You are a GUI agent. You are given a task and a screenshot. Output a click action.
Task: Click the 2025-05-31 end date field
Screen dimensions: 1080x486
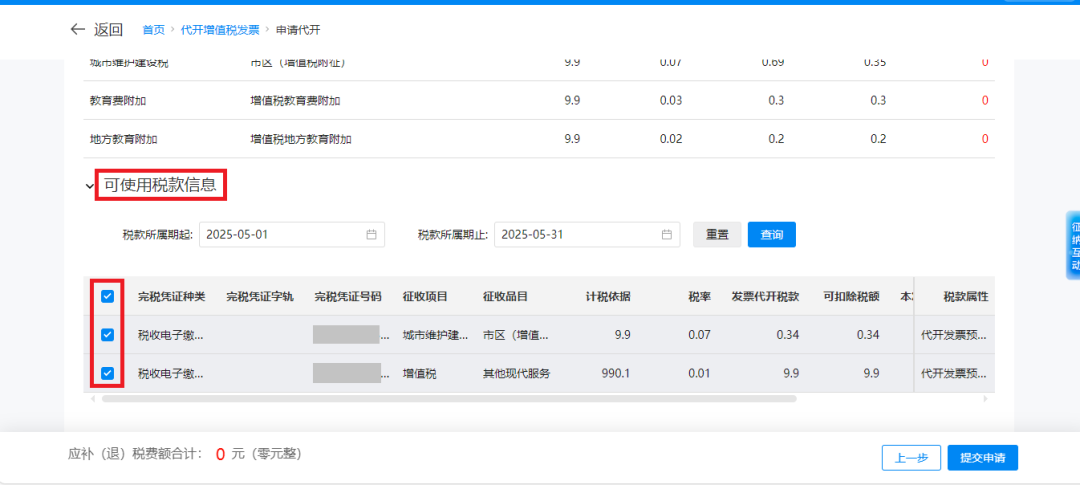click(587, 234)
